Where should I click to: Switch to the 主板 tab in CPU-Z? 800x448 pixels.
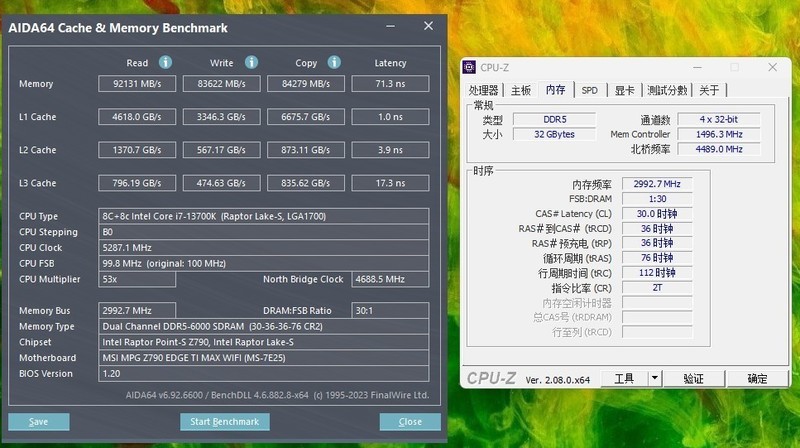(521, 90)
